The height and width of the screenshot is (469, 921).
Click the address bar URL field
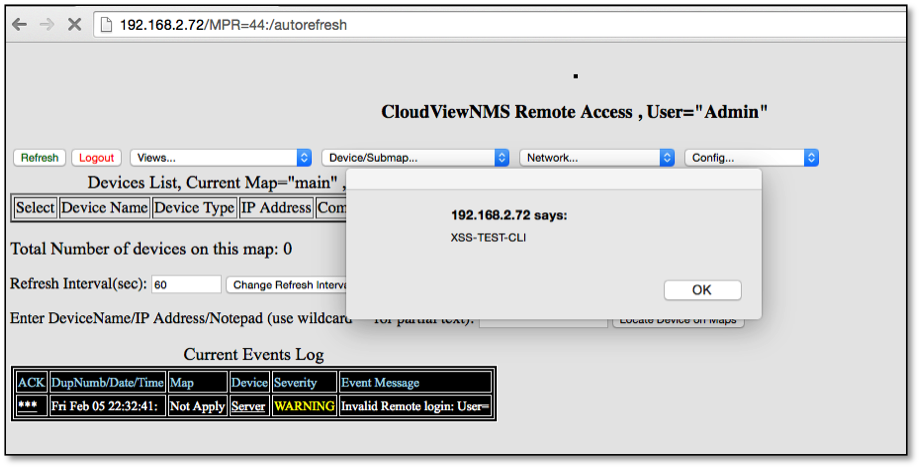[400, 24]
